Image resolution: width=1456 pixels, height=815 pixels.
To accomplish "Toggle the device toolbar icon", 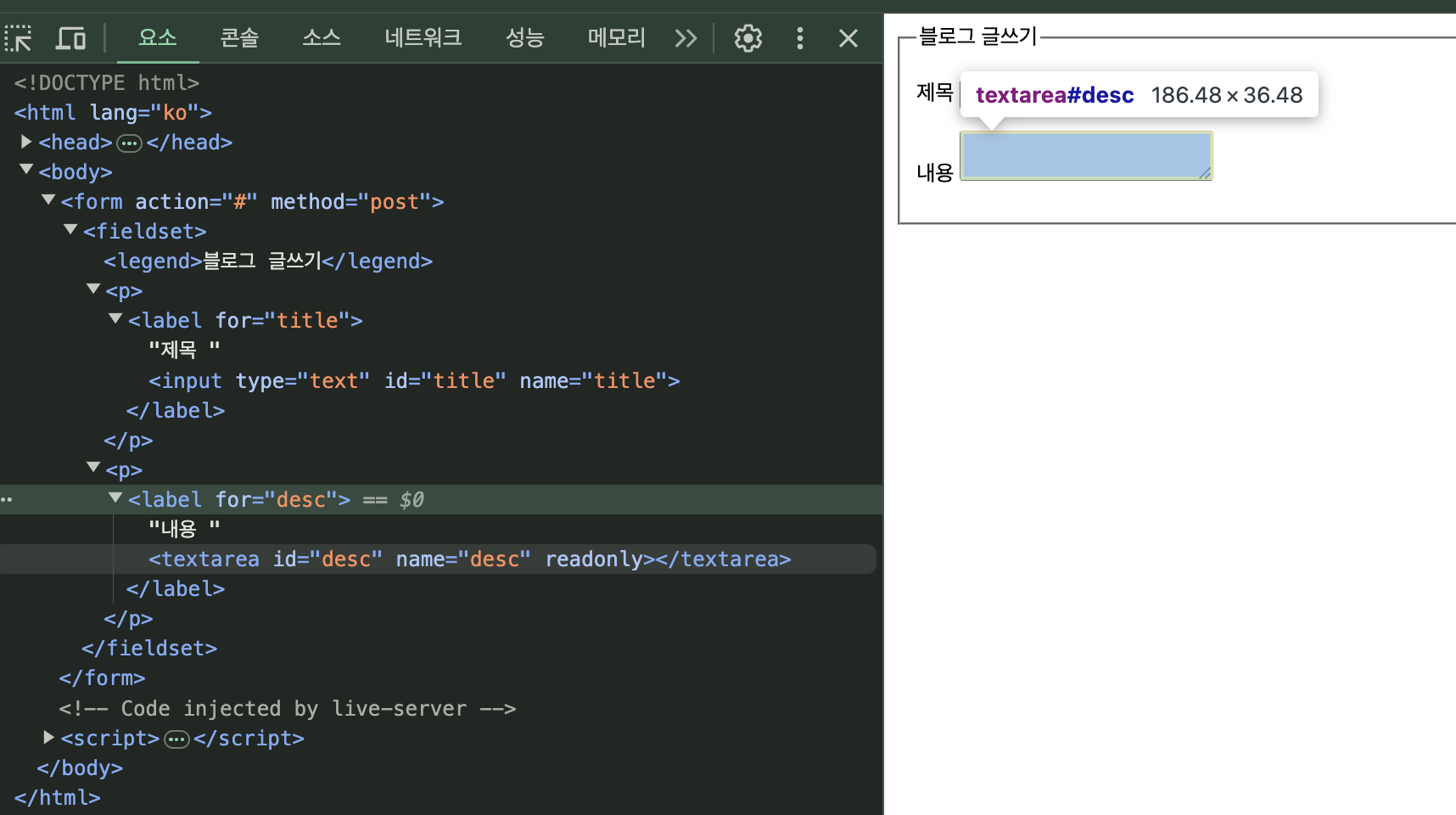I will (71, 38).
